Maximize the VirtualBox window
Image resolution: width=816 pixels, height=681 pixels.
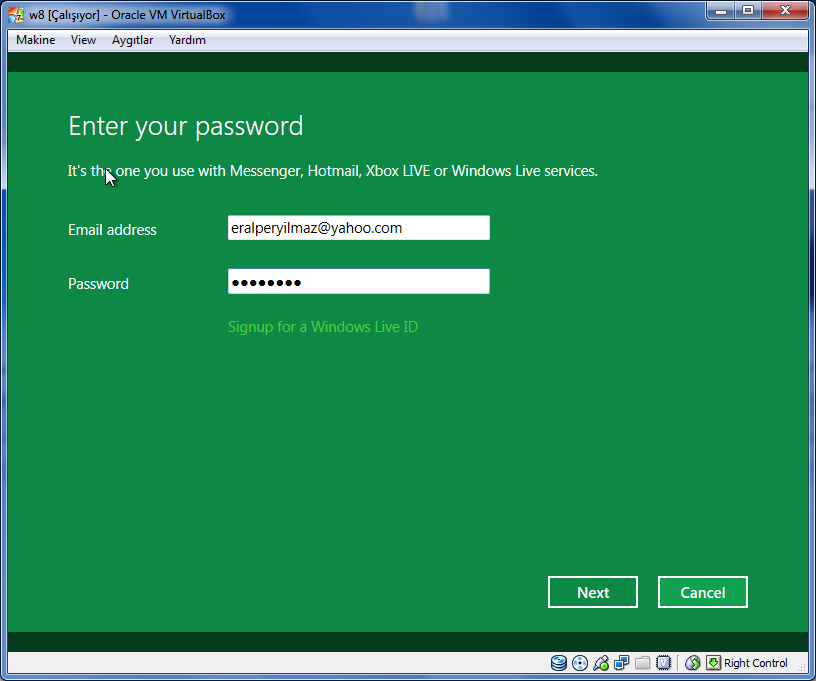[748, 10]
